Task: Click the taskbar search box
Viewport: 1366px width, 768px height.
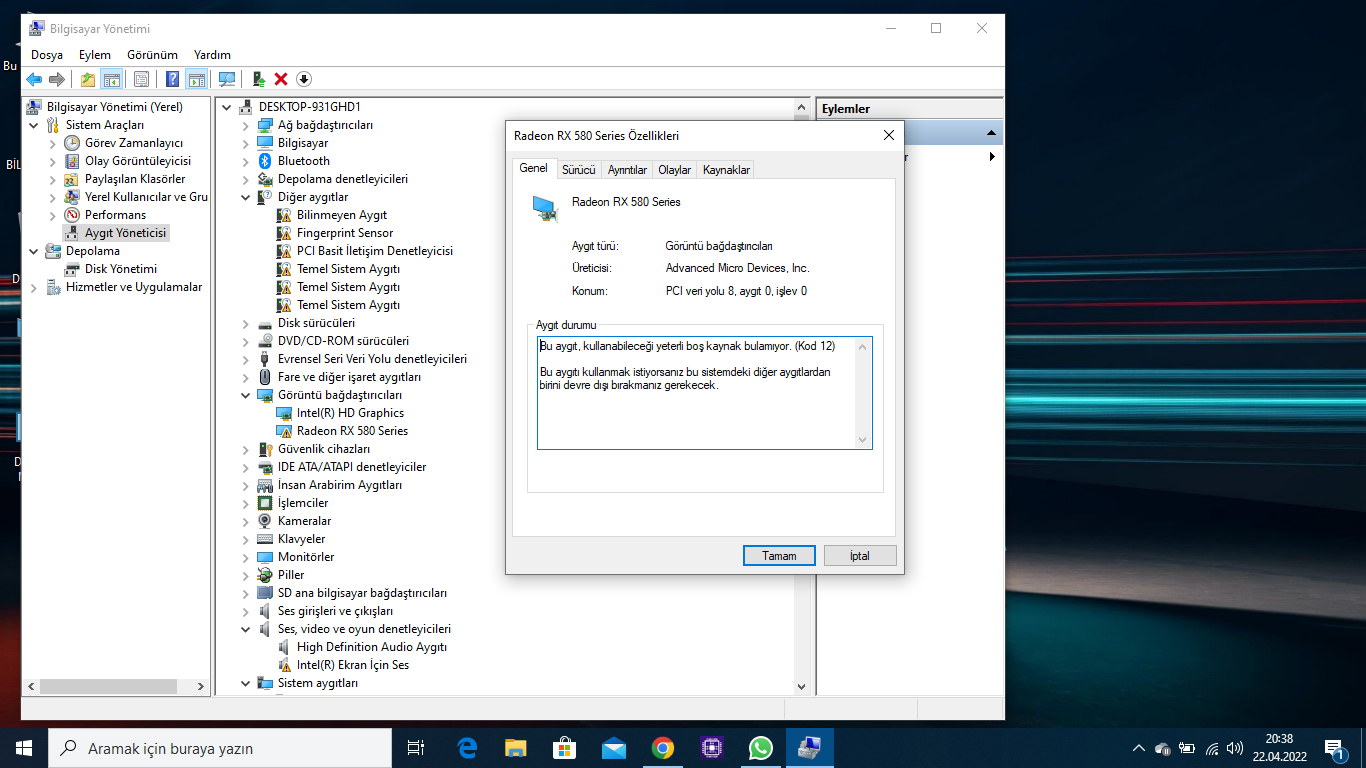Action: coord(220,748)
